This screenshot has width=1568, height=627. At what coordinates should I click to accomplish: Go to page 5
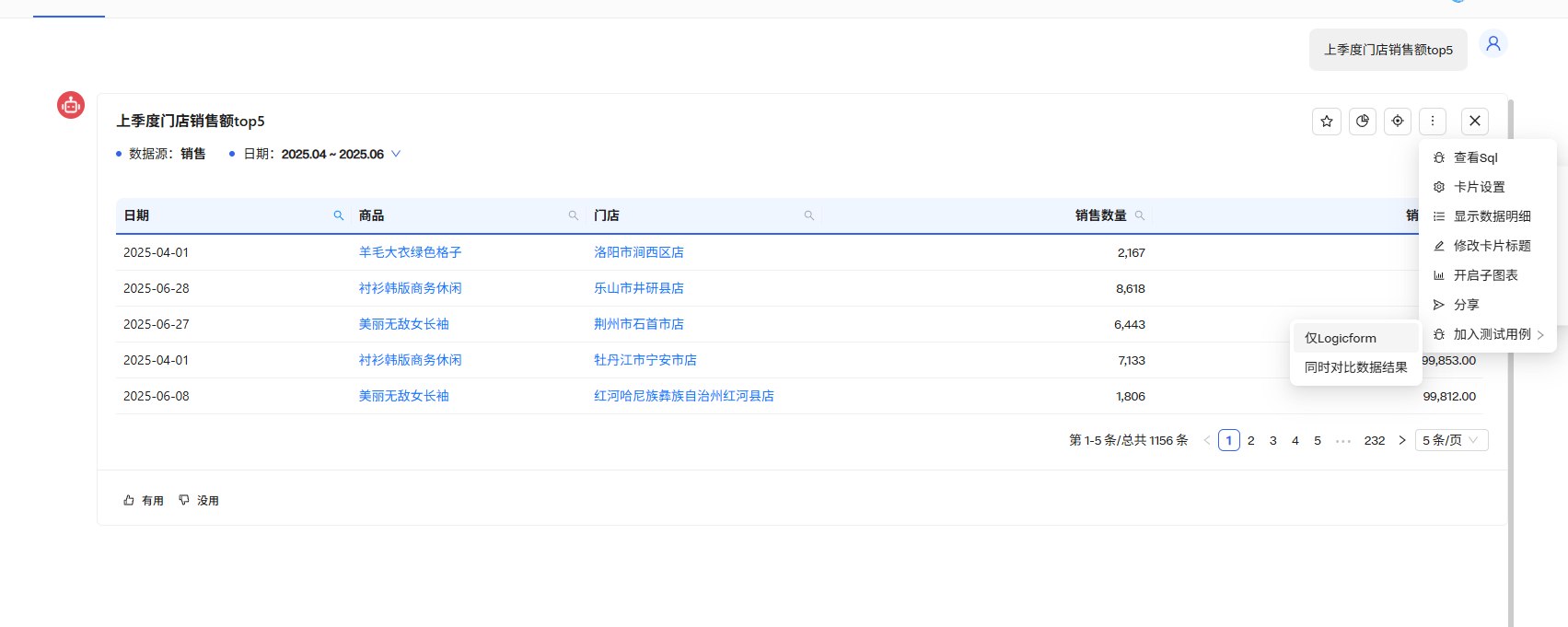(x=1318, y=440)
